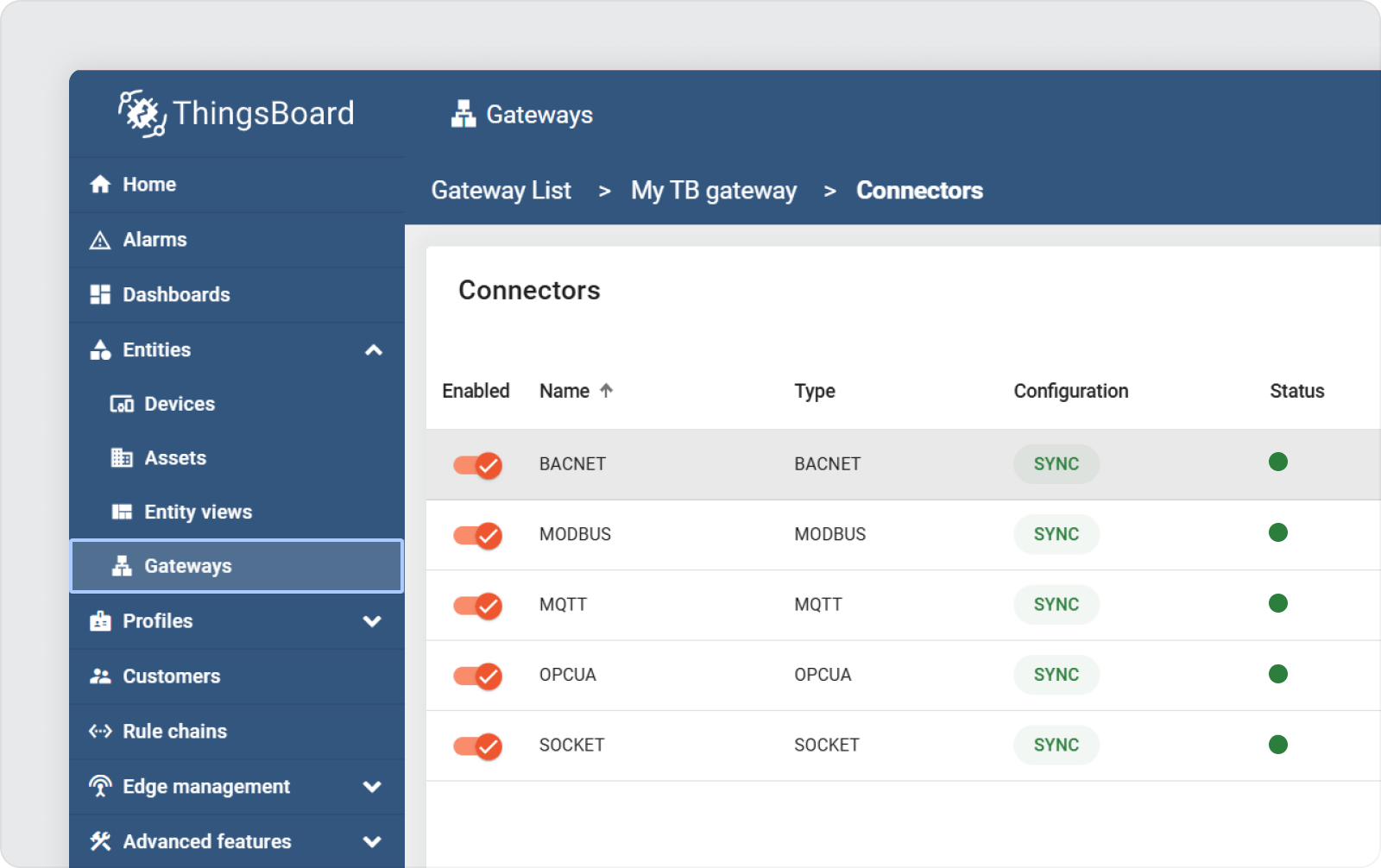
Task: Open Entity views in sidebar
Action: coord(198,513)
